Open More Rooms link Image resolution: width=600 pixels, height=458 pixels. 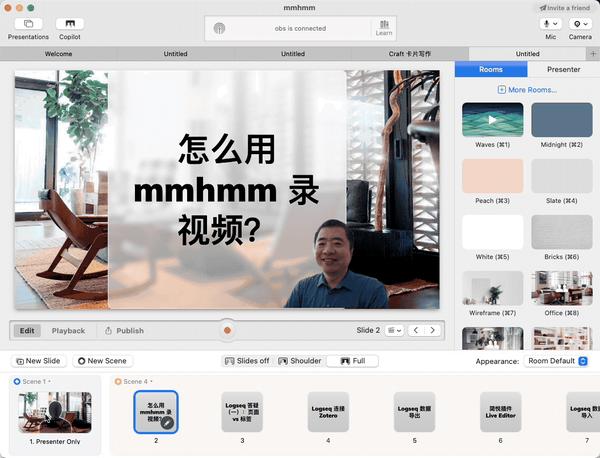(x=527, y=90)
